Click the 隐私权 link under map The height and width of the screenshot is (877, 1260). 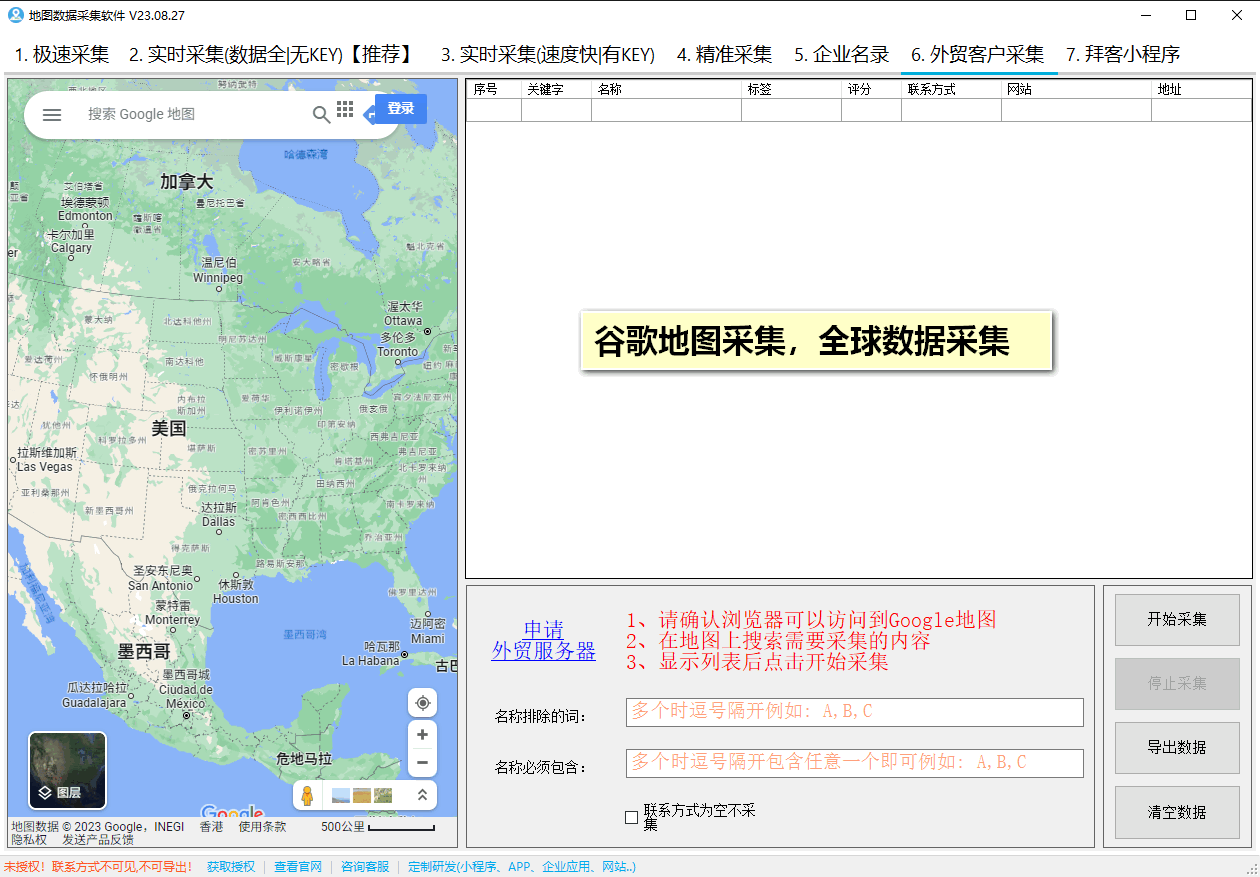(x=29, y=840)
